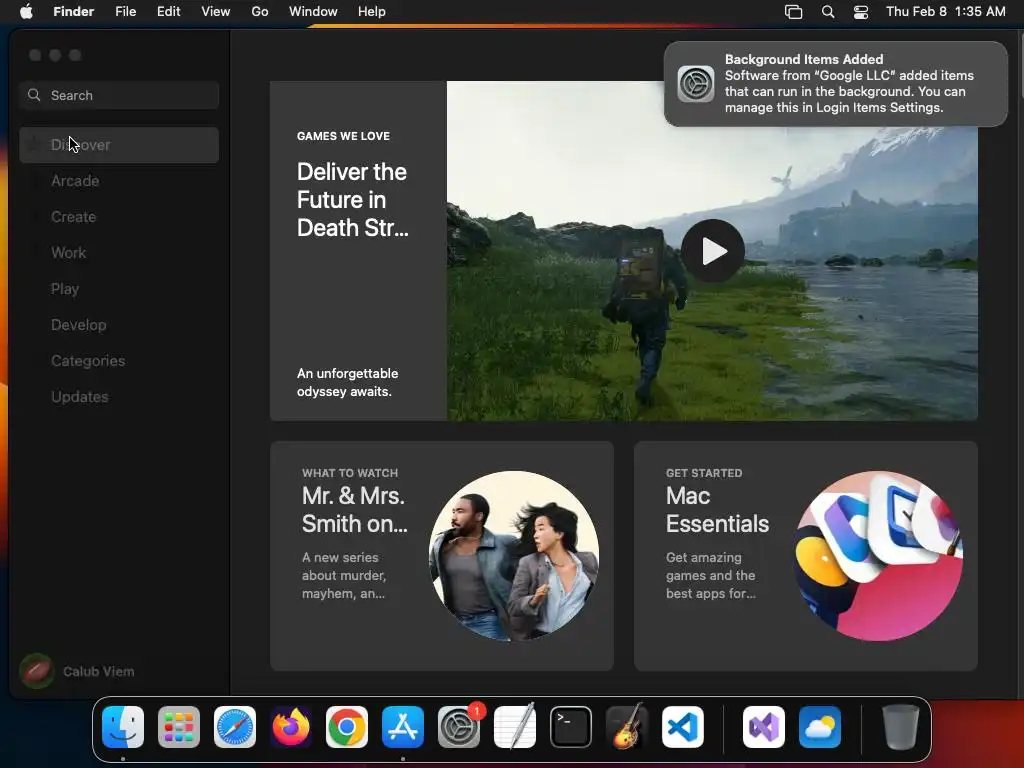Screen dimensions: 1024x768
Task: Click the Mr. & Mrs. Smith circular image
Action: (514, 556)
